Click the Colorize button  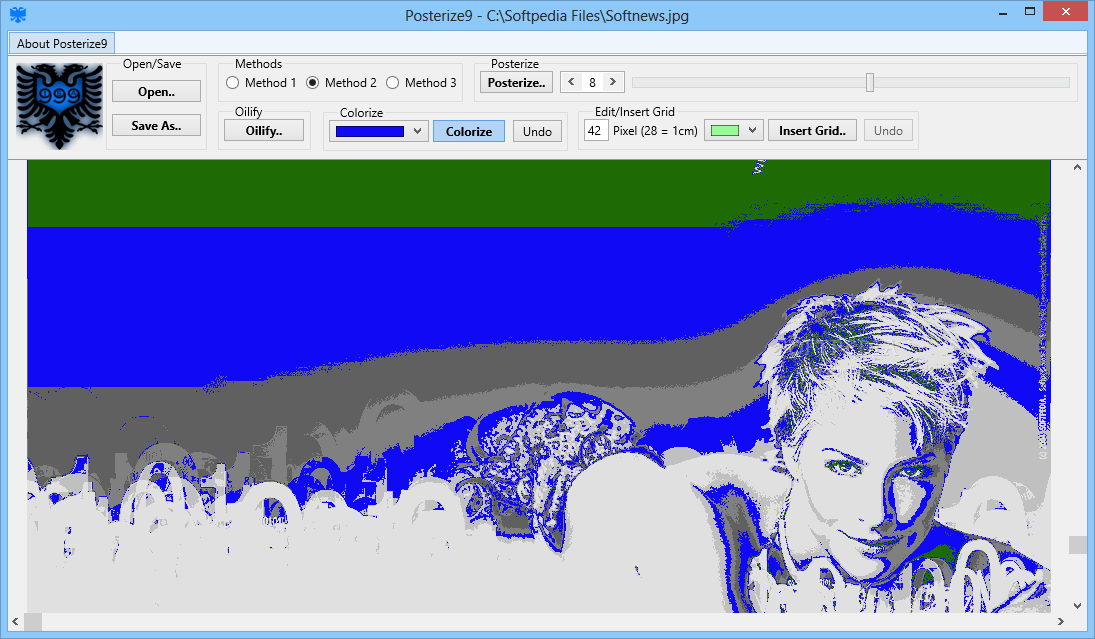click(469, 131)
